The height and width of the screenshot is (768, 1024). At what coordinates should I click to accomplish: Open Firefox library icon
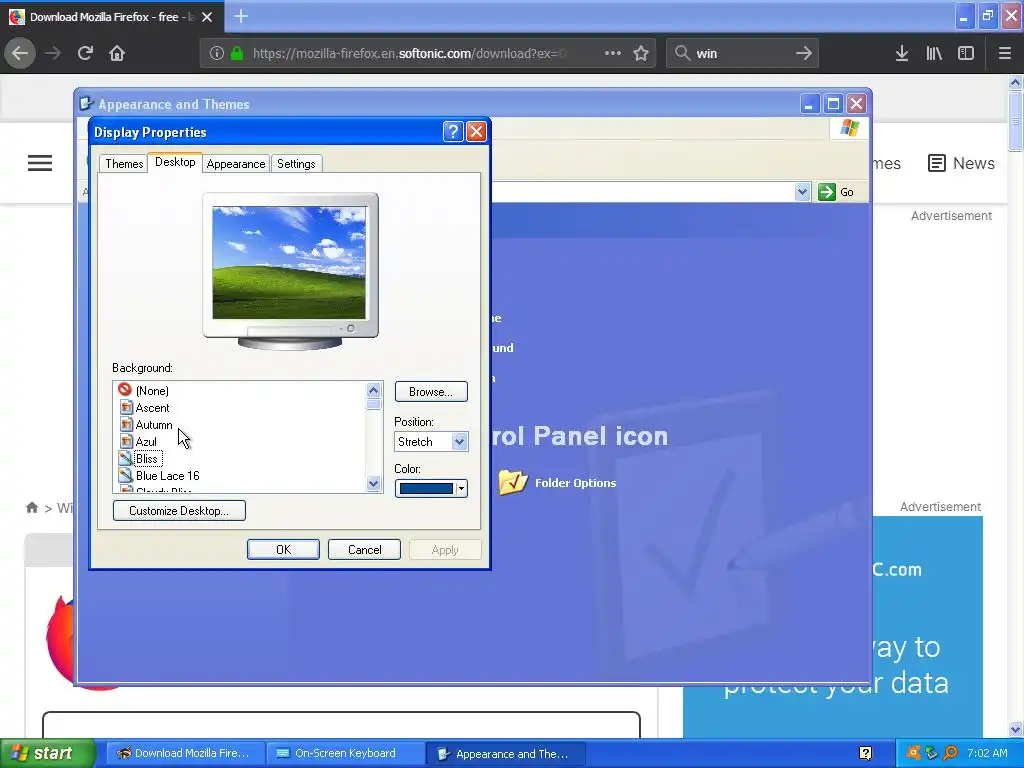[x=934, y=53]
